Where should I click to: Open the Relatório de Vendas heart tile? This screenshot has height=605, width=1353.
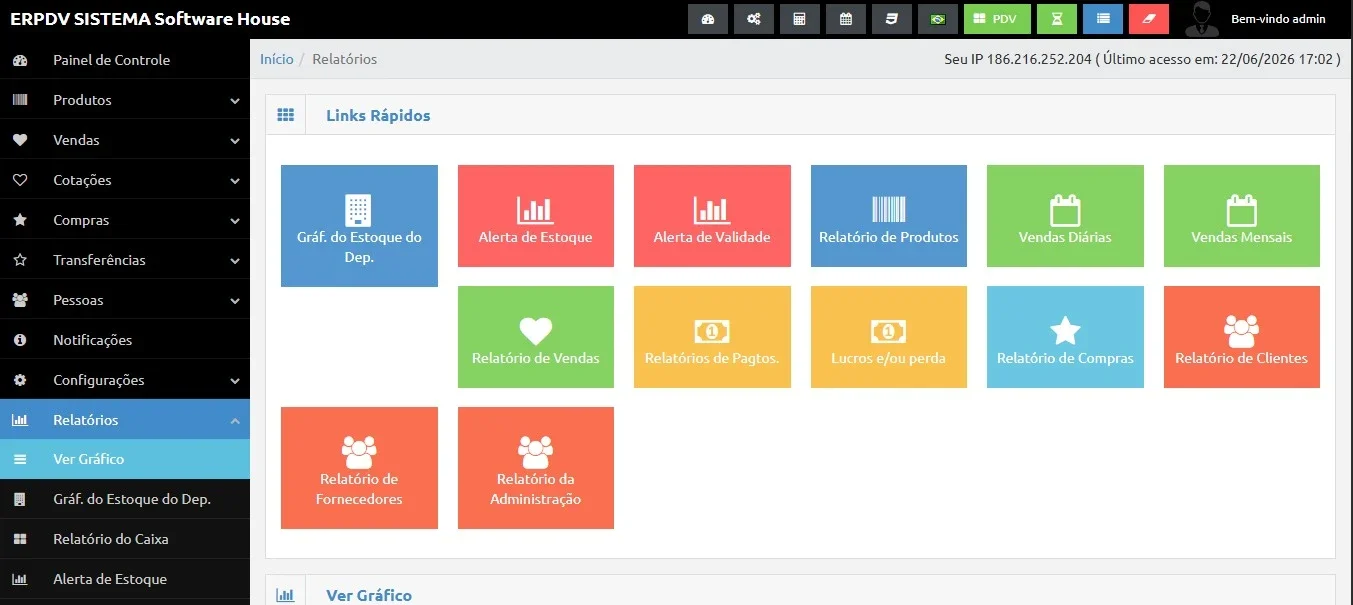coord(536,337)
